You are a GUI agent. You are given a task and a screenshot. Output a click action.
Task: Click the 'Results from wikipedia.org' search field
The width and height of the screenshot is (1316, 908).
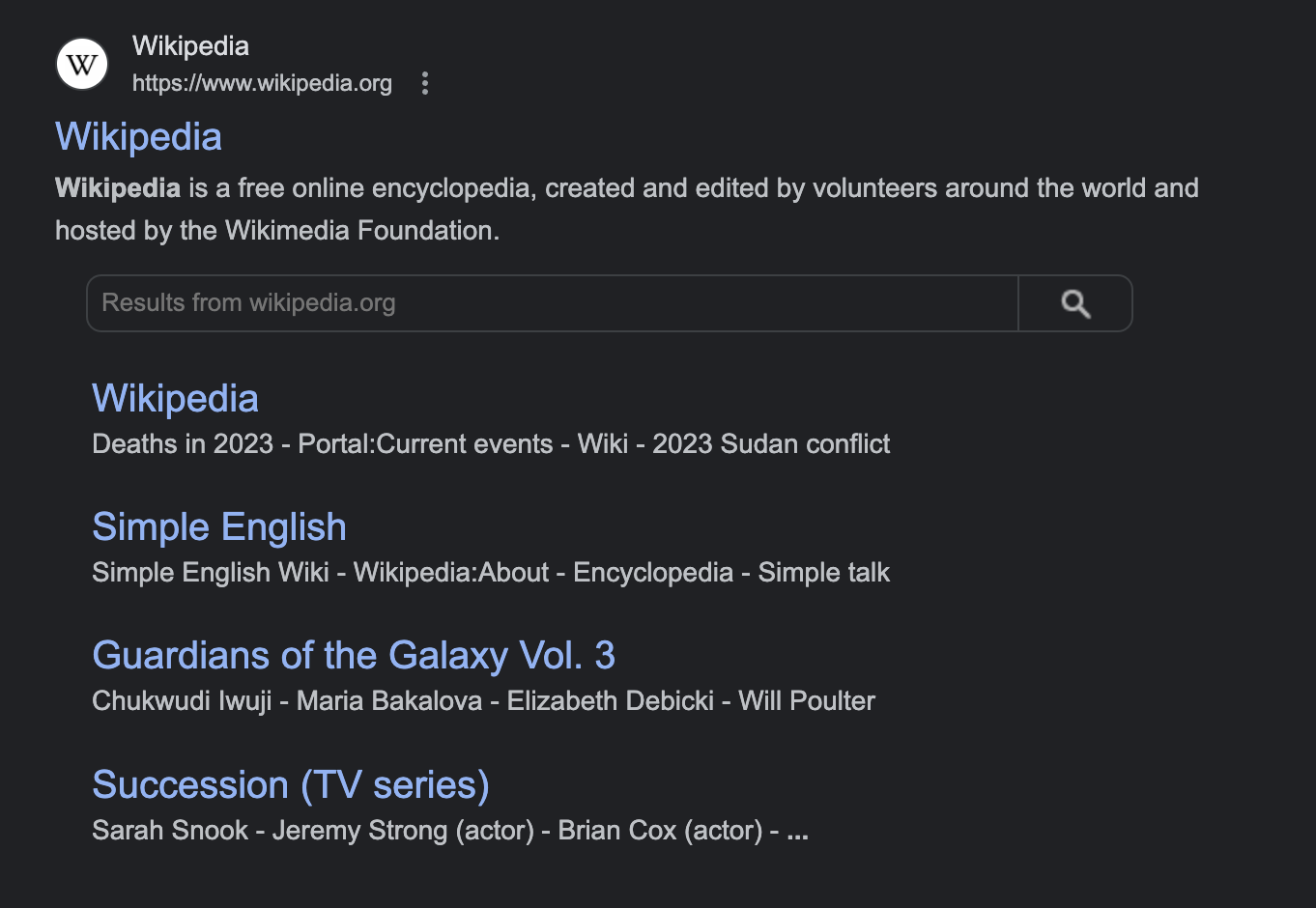tap(551, 303)
